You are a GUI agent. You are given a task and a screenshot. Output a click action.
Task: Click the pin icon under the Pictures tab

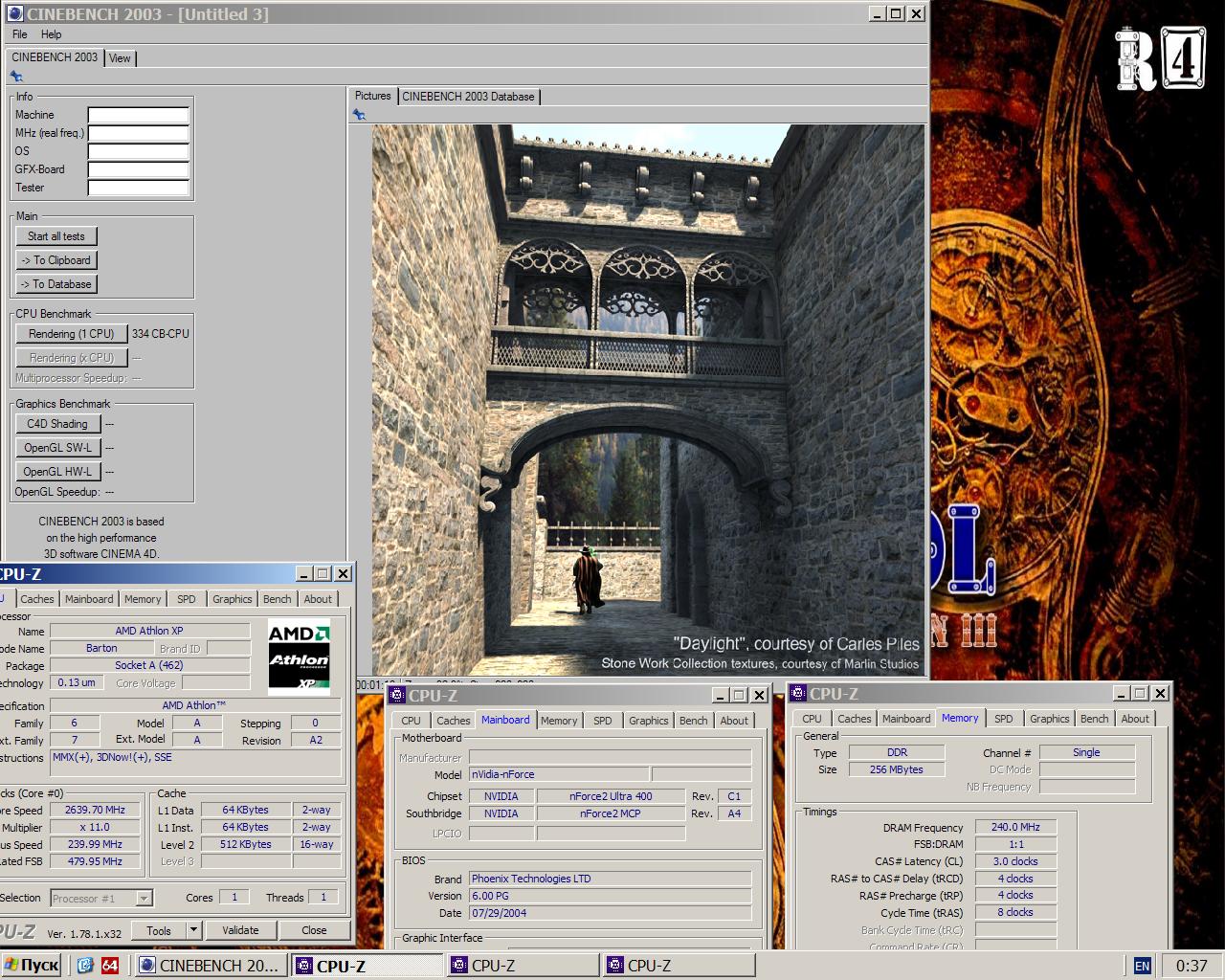pos(359,115)
